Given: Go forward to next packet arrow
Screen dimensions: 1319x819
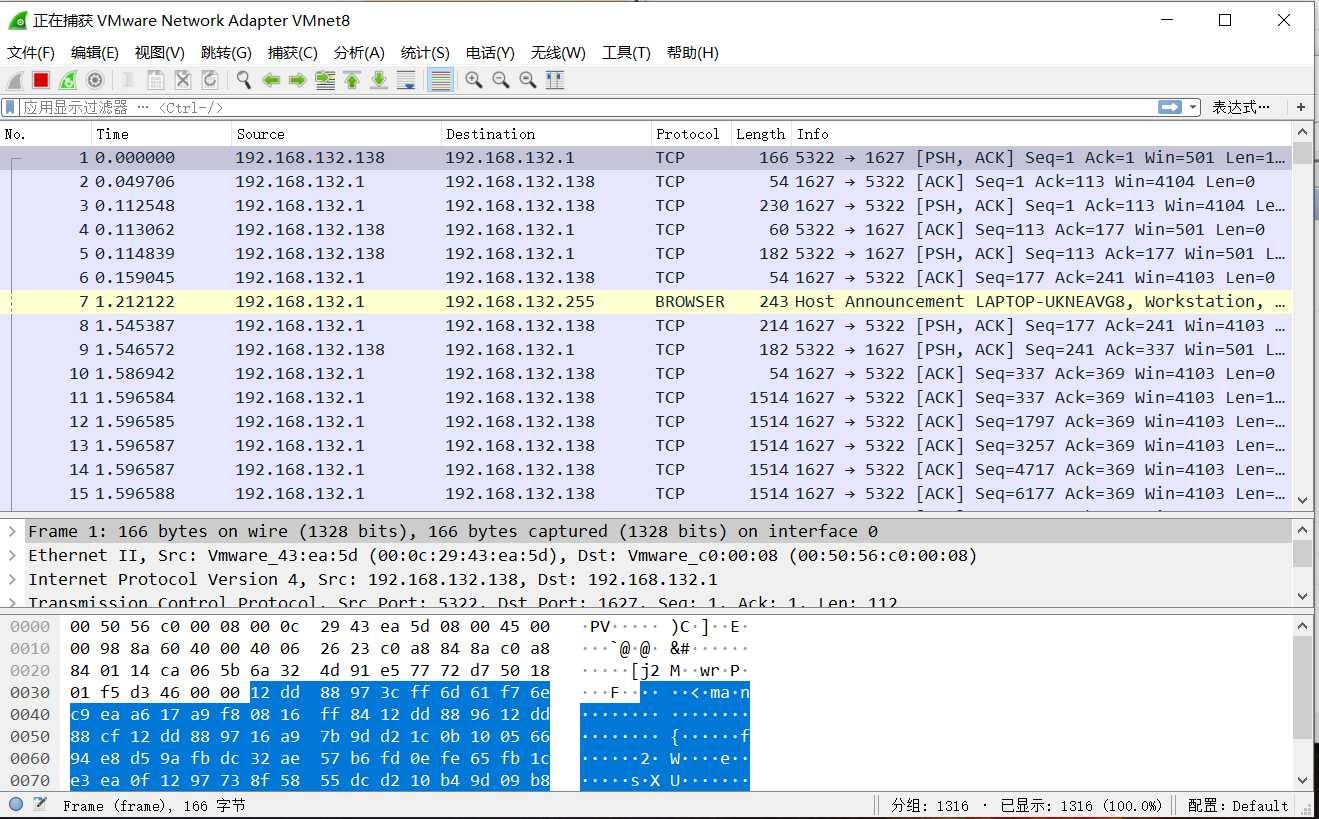Looking at the screenshot, I should click(x=297, y=81).
